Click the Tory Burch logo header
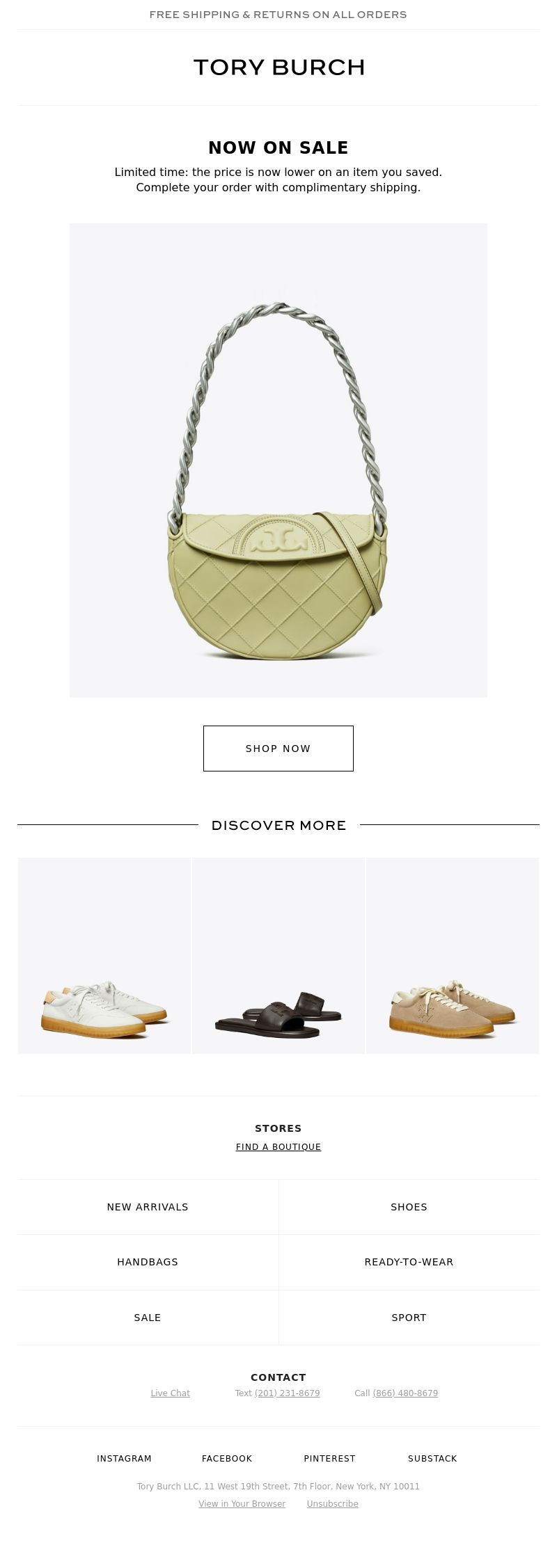The height and width of the screenshot is (1568, 557). pos(278,67)
